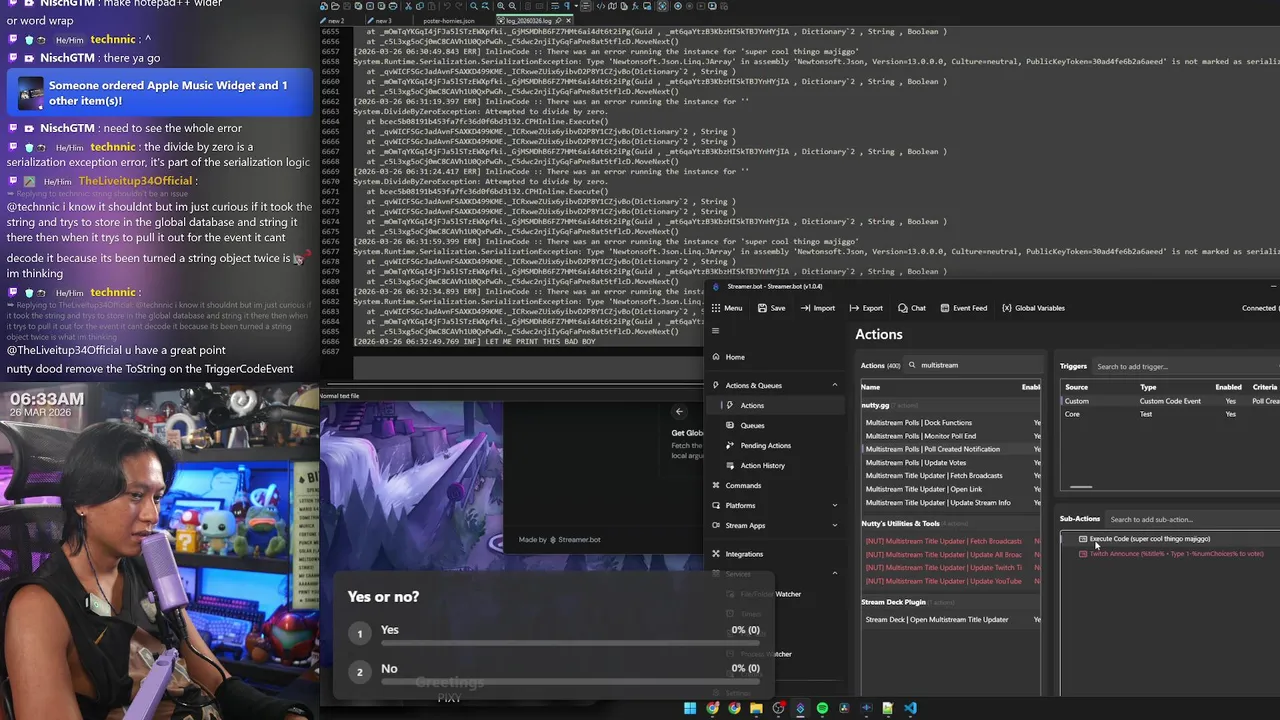Switch to the new 2 tab in Notepad++

coord(333,21)
